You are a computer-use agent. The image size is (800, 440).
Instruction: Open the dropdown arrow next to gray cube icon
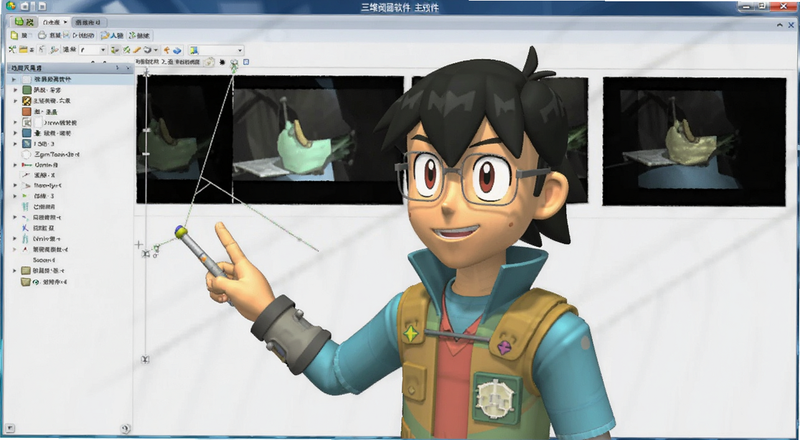pyautogui.click(x=156, y=50)
